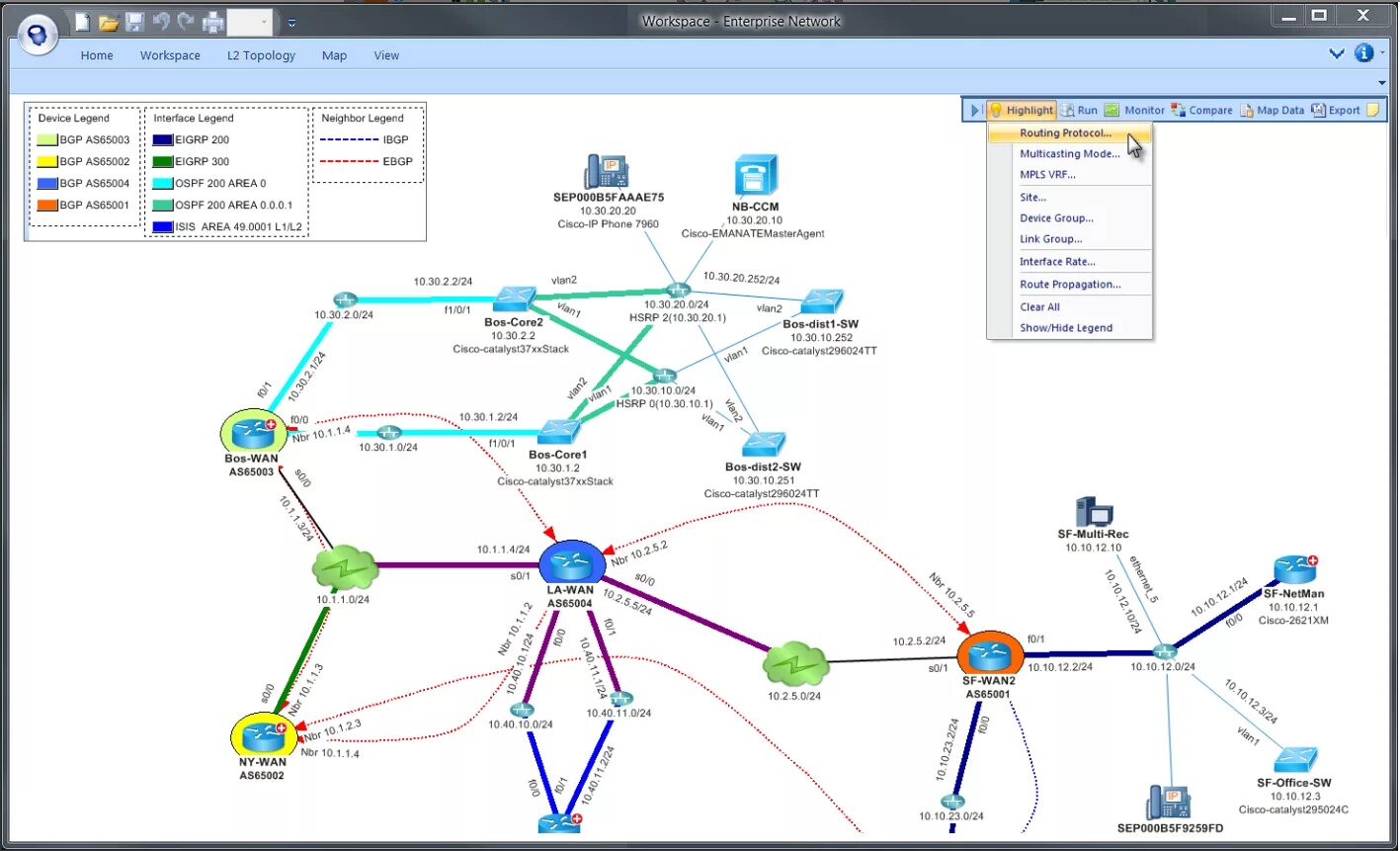This screenshot has height=851, width=1400.
Task: Click EIGRP 200 legend color swatch
Action: [164, 140]
